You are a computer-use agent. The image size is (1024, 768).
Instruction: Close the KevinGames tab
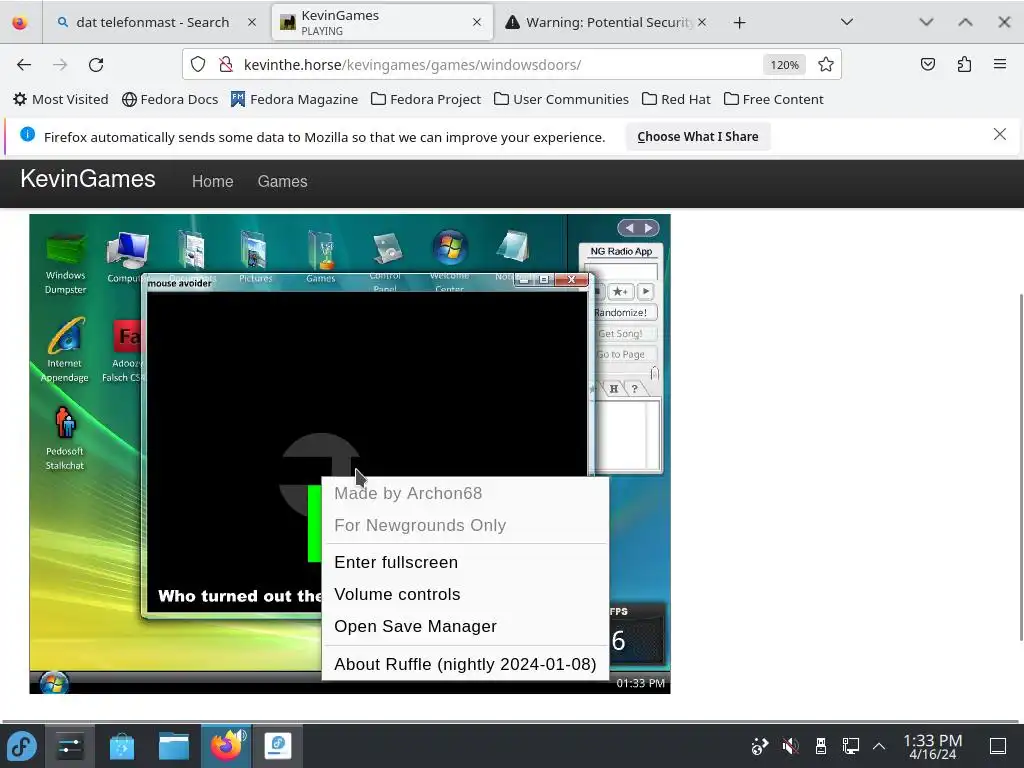tap(477, 22)
